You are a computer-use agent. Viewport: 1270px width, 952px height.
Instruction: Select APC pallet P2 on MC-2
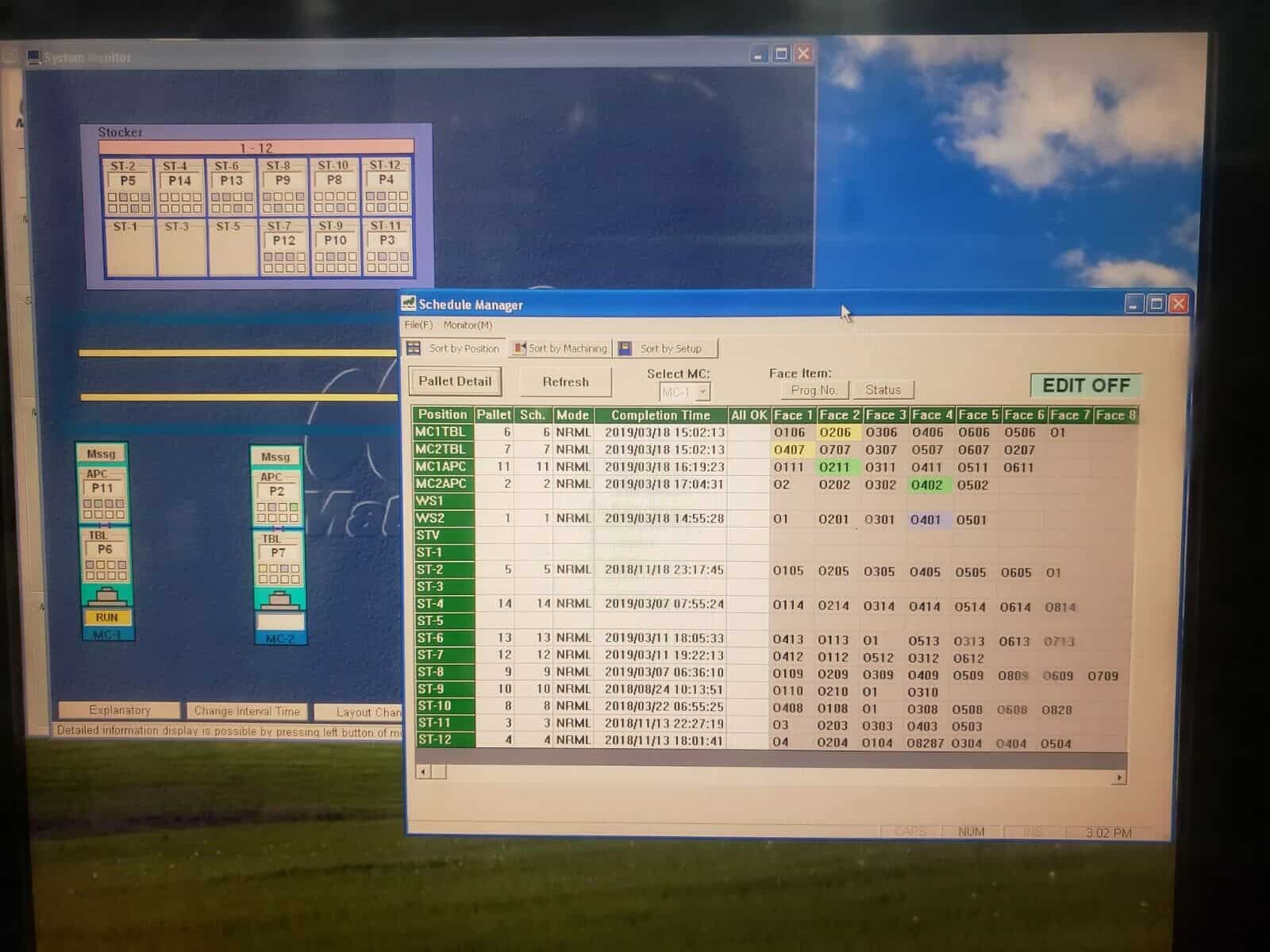276,491
